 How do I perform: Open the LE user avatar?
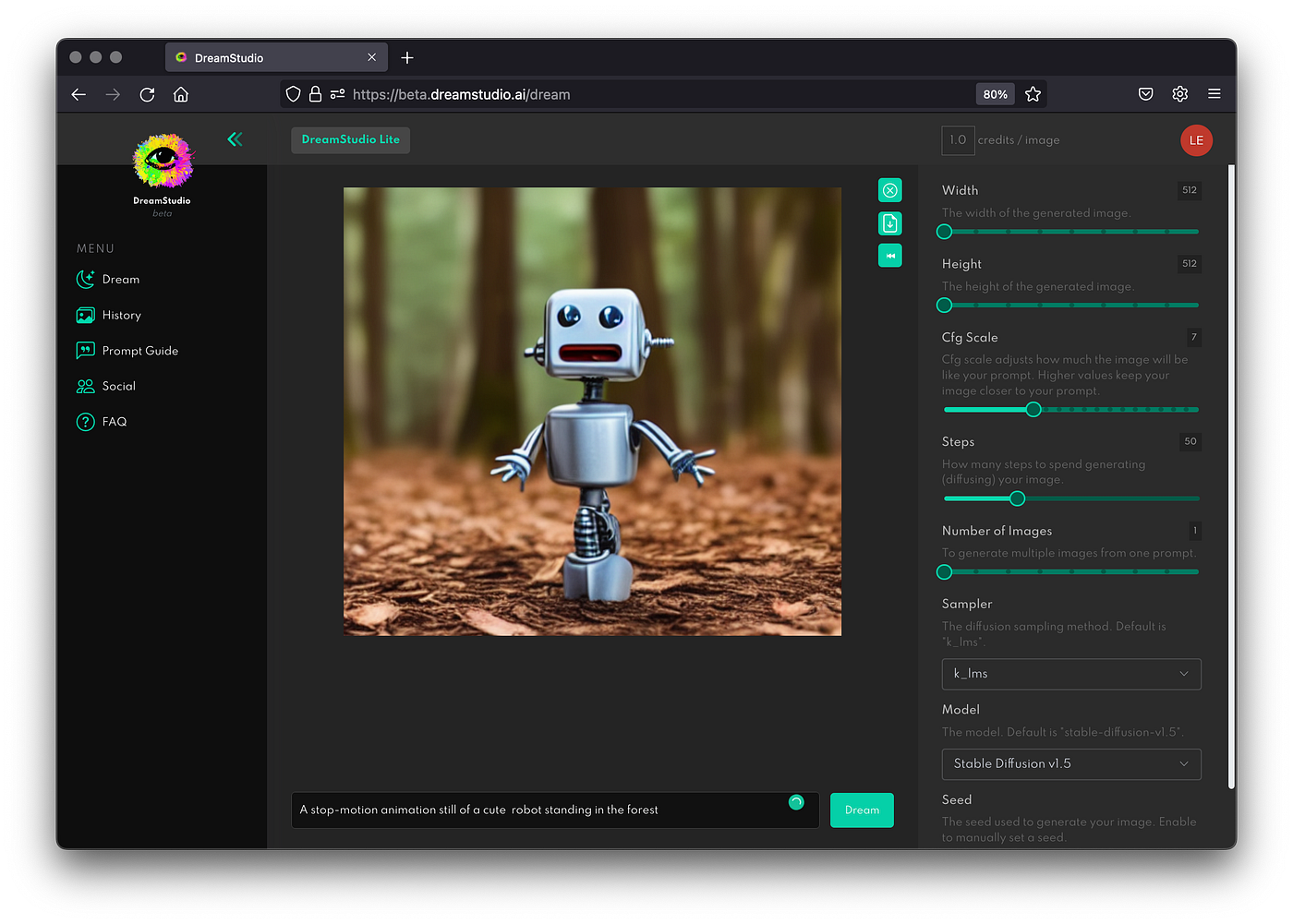coord(1196,140)
